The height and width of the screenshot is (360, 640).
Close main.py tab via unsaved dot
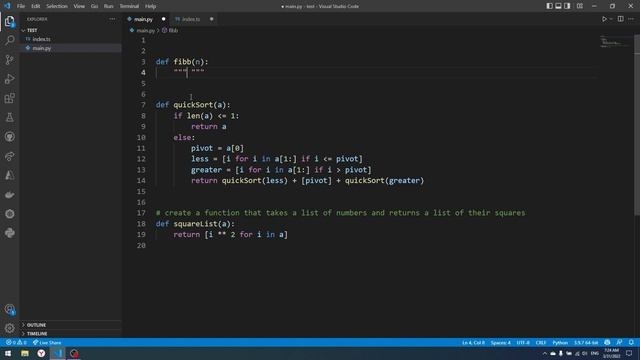[x=163, y=19]
